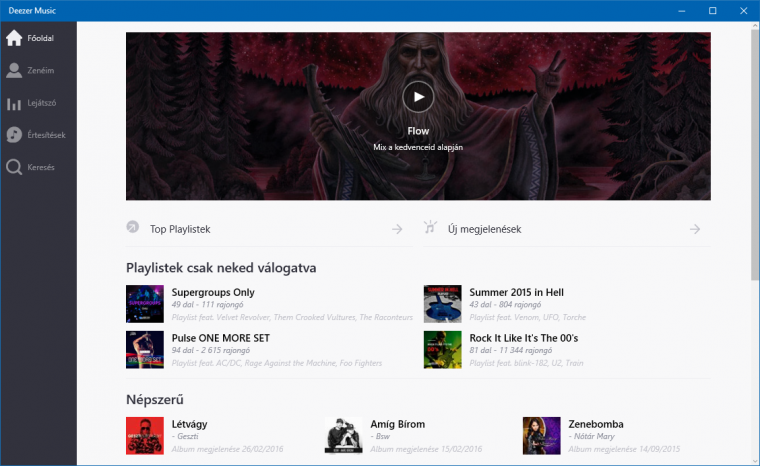Click the scrollbar up arrow
760x466 pixels.
pyautogui.click(x=755, y=25)
